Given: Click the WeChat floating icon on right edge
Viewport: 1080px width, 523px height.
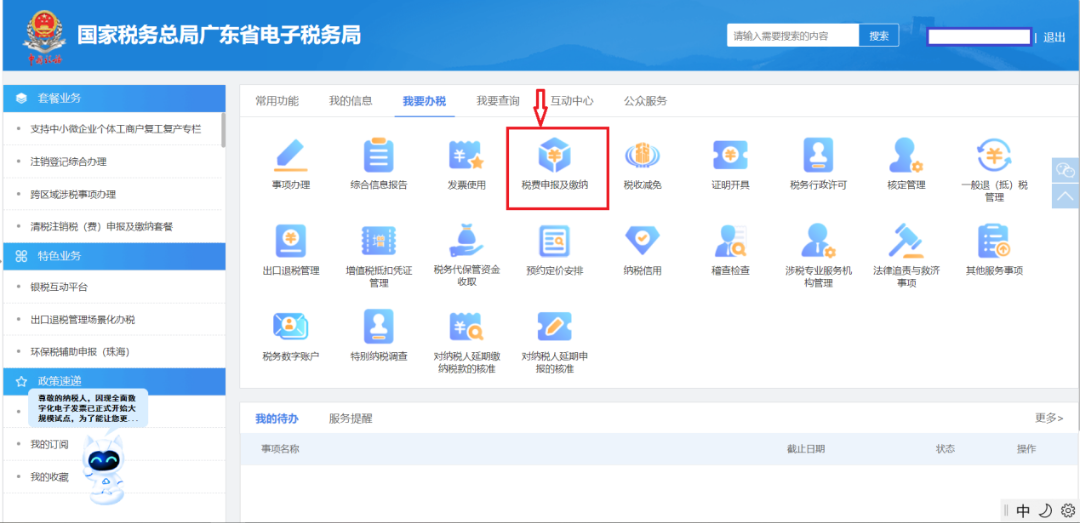Looking at the screenshot, I should pyautogui.click(x=1066, y=169).
